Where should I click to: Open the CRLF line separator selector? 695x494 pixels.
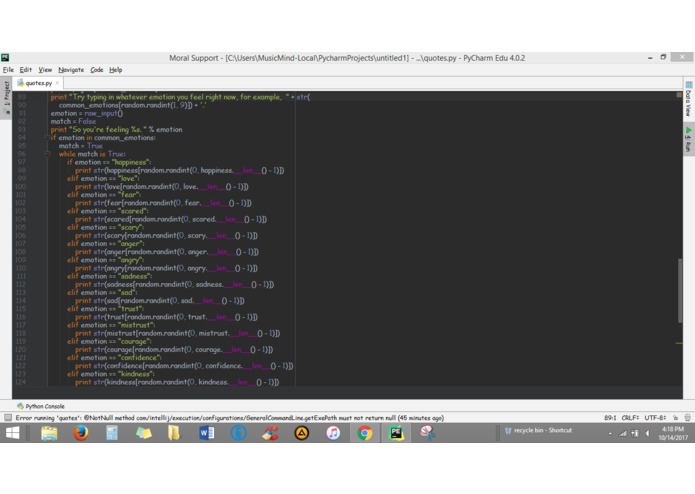pyautogui.click(x=630, y=418)
